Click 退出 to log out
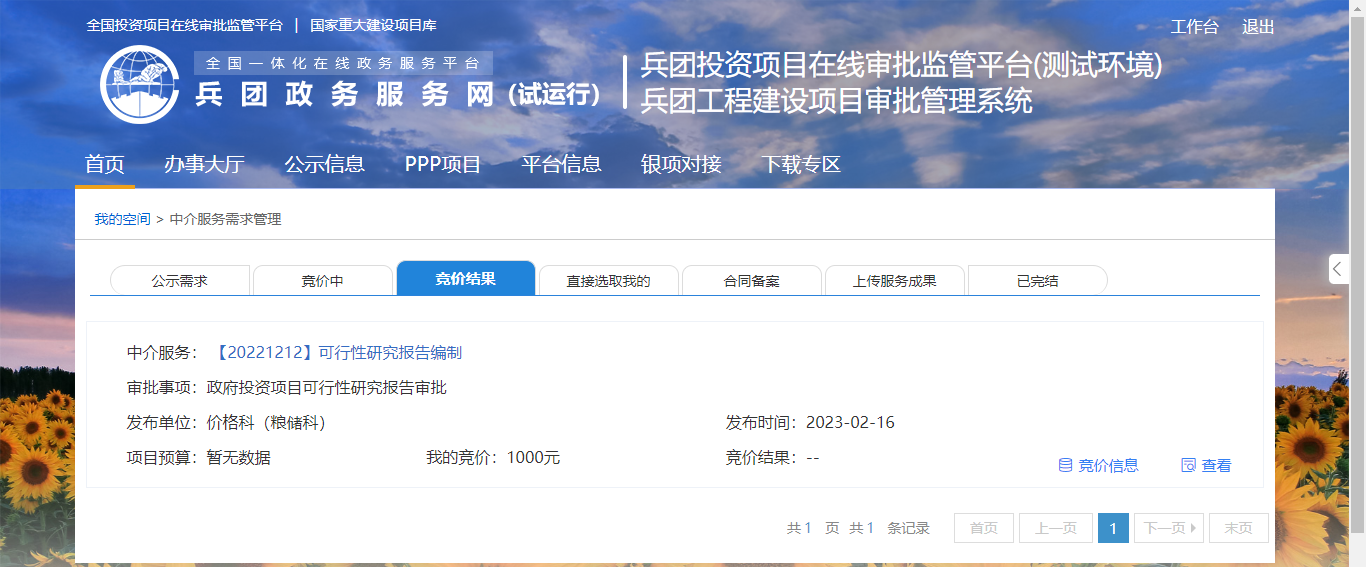 [1258, 27]
